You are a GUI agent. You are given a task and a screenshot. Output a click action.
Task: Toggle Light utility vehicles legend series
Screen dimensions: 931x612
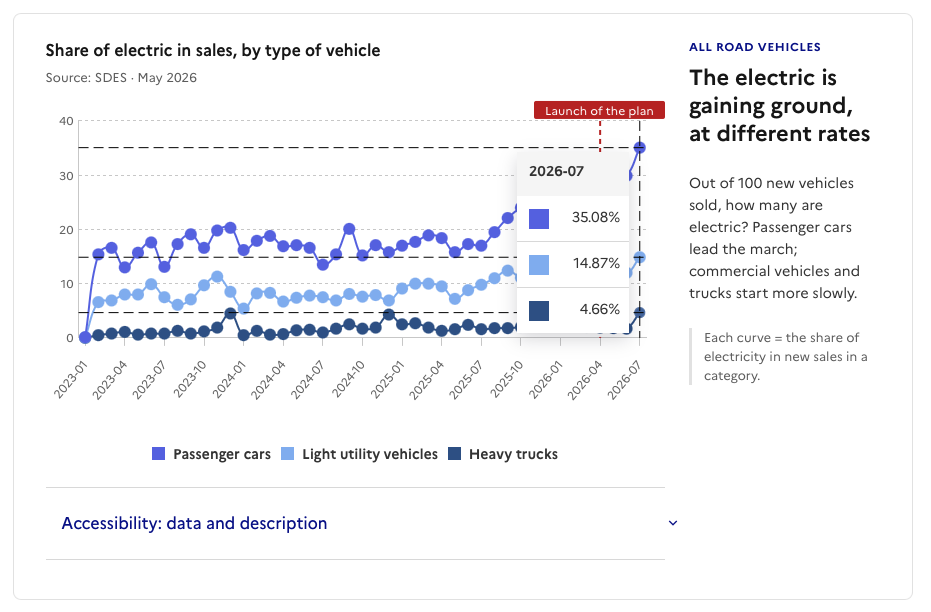pos(359,454)
